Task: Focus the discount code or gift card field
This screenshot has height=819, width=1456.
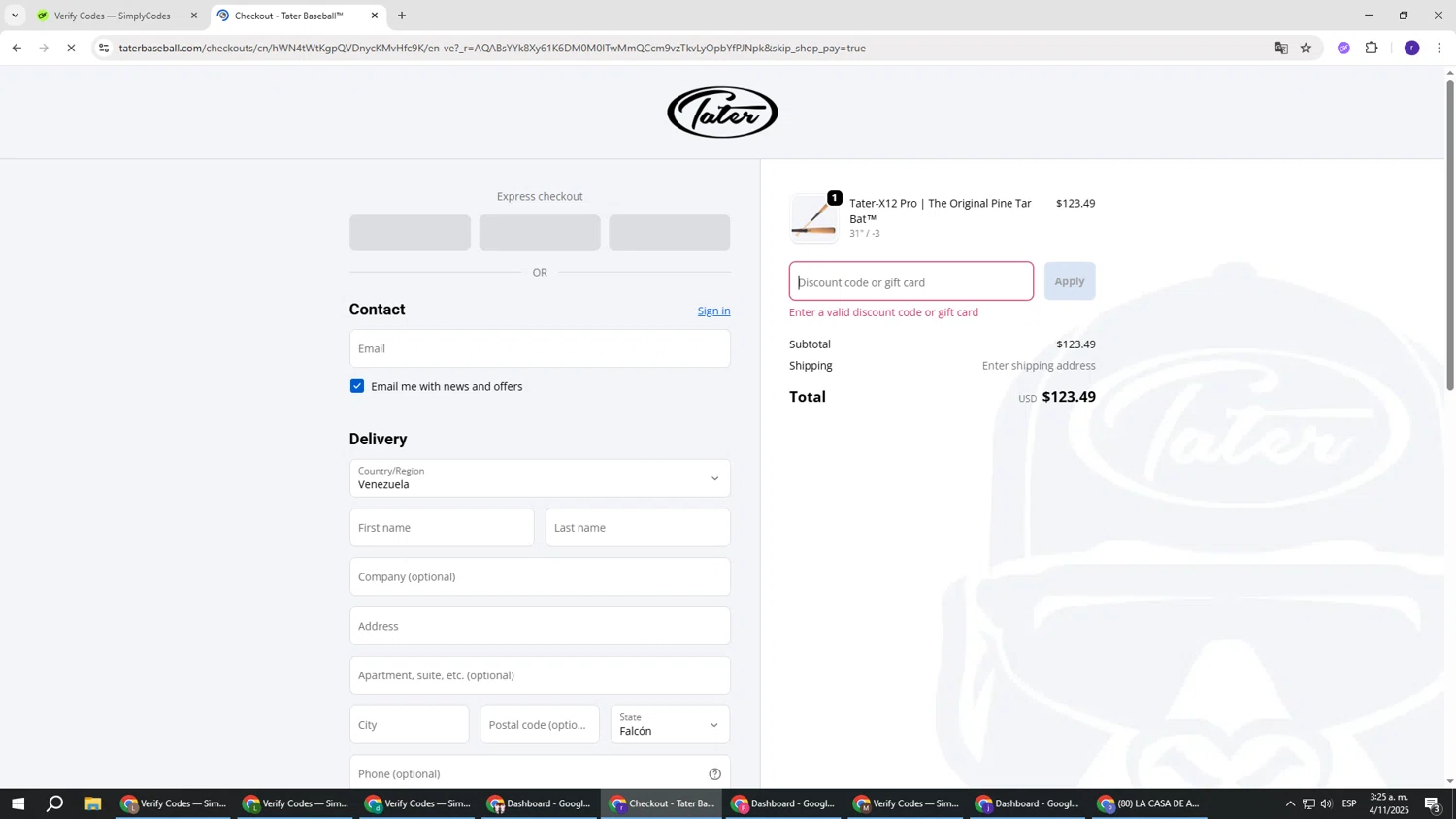Action: pyautogui.click(x=910, y=281)
